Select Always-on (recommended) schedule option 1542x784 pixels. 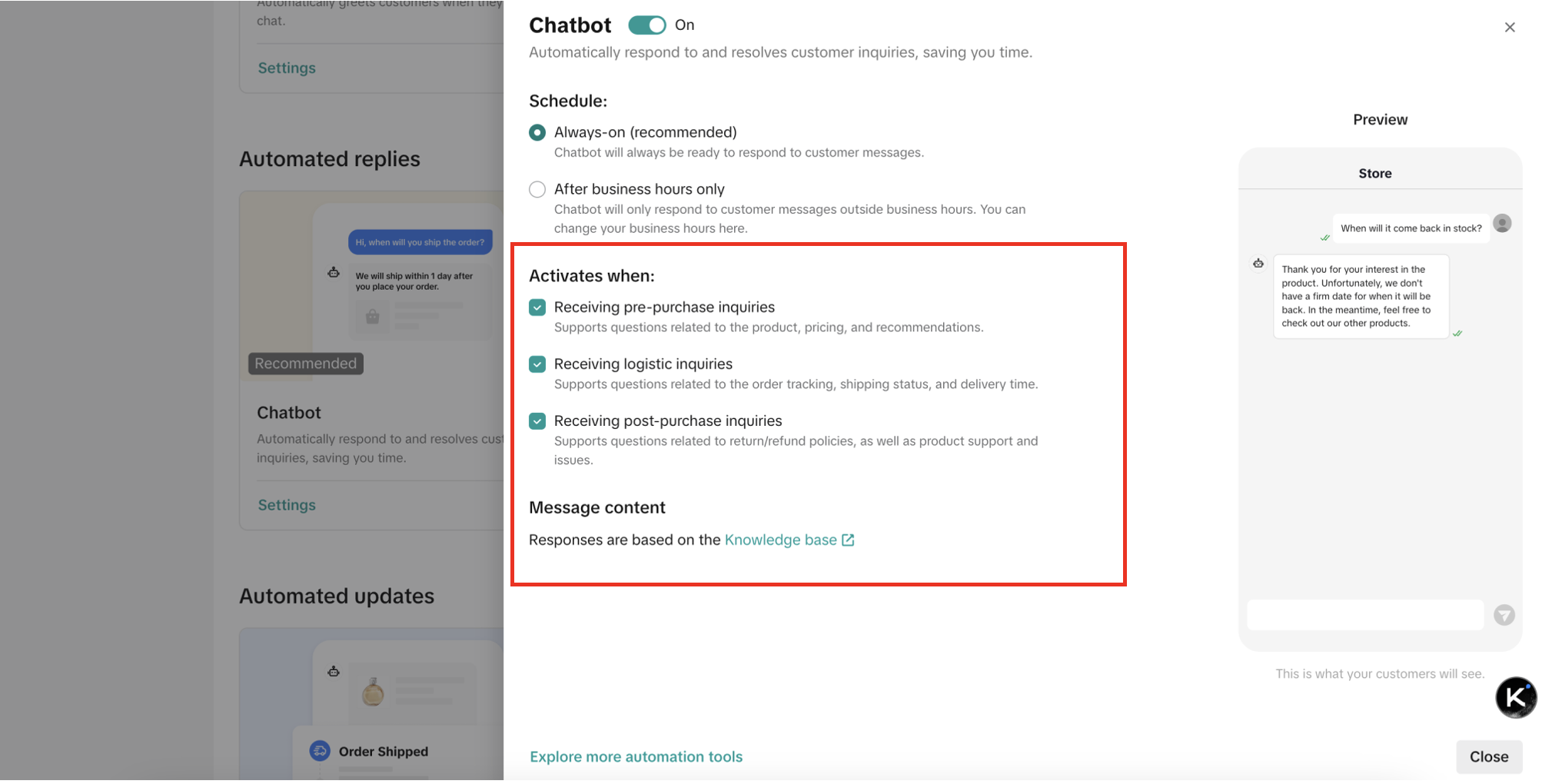(537, 133)
